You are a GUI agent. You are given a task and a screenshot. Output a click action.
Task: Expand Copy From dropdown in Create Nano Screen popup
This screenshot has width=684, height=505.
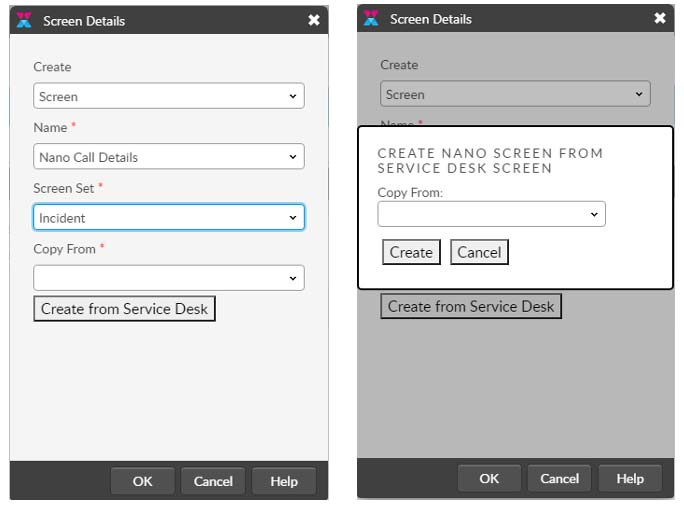pyautogui.click(x=491, y=214)
